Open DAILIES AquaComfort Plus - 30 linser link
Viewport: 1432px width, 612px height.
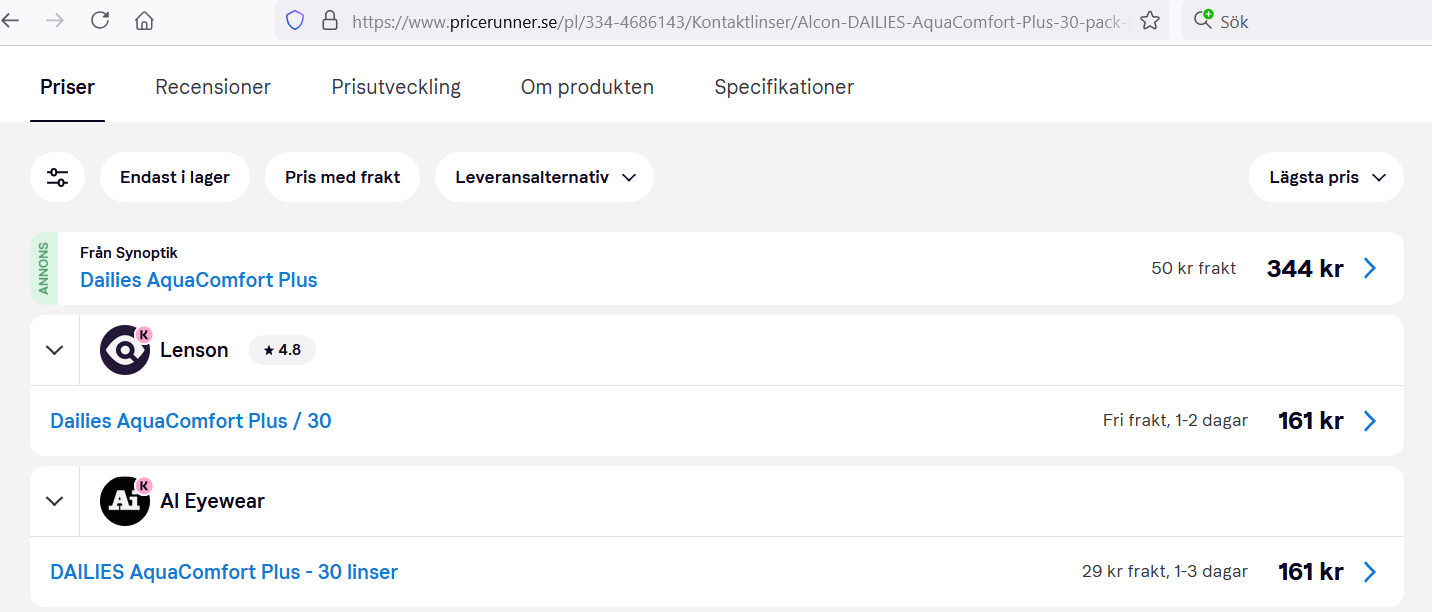(224, 572)
